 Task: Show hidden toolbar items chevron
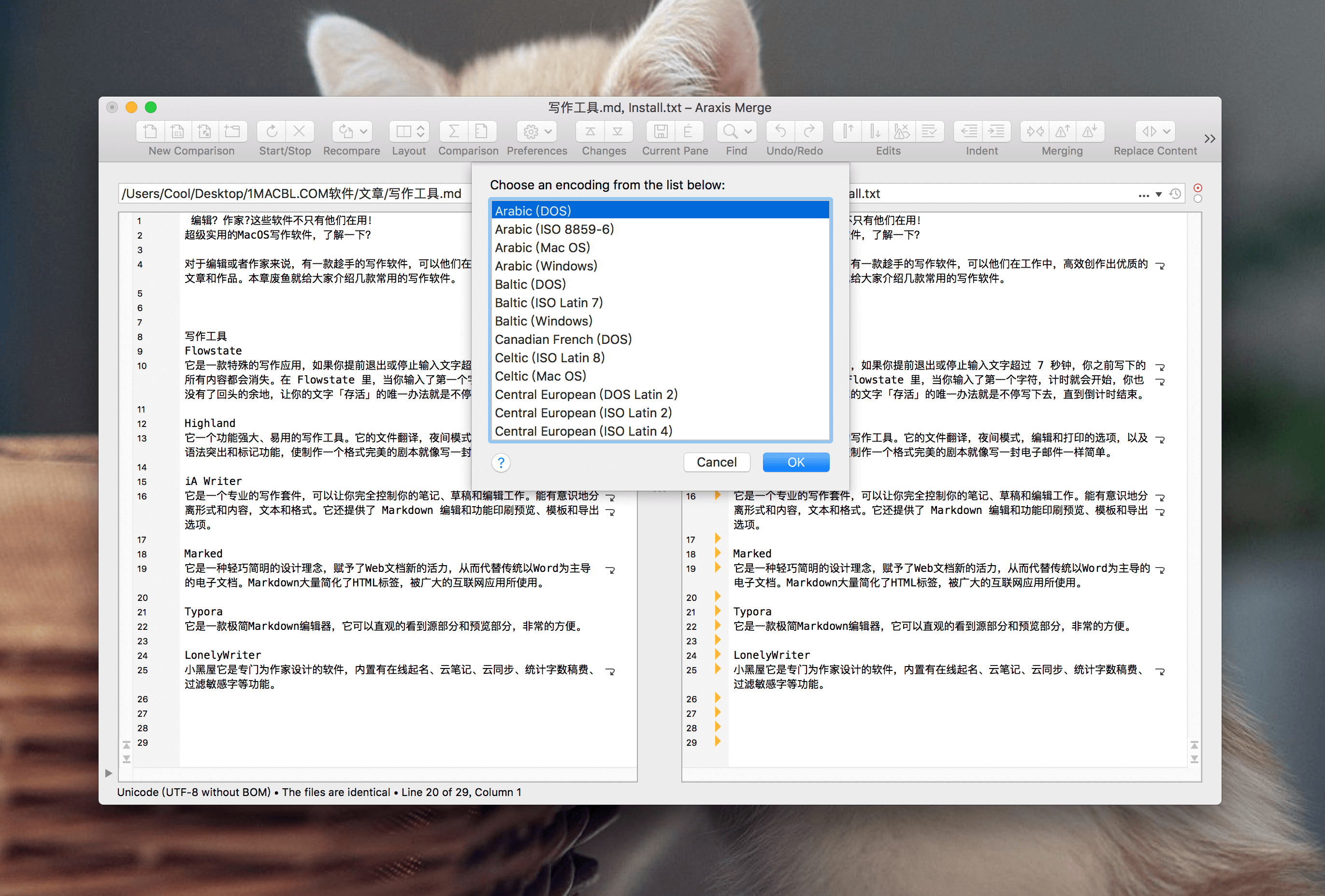tap(1209, 139)
